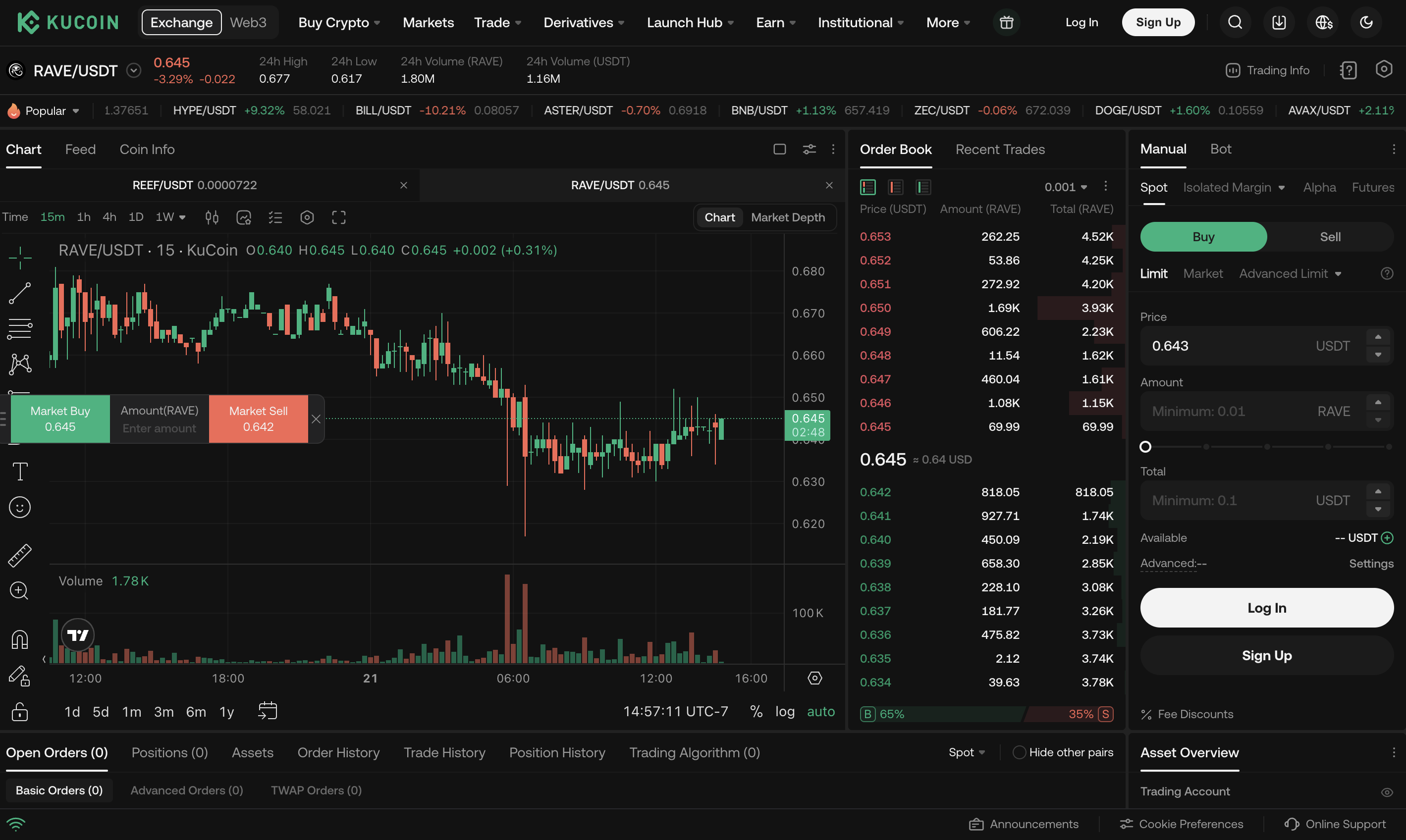
Task: Switch order side to Buy
Action: pos(1203,237)
